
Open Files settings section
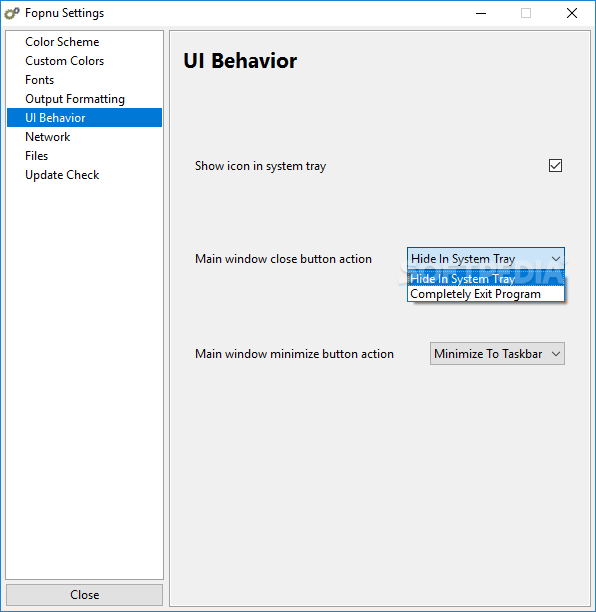click(x=84, y=156)
